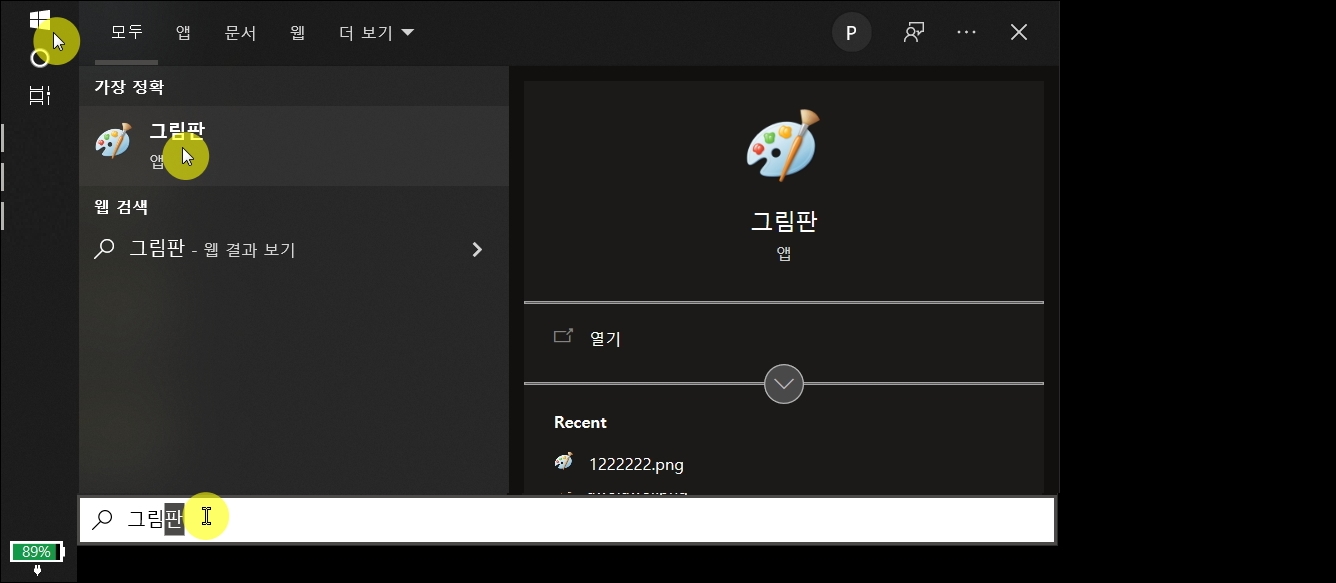Image resolution: width=1336 pixels, height=583 pixels.
Task: Click the feedback person icon in header
Action: 912,32
